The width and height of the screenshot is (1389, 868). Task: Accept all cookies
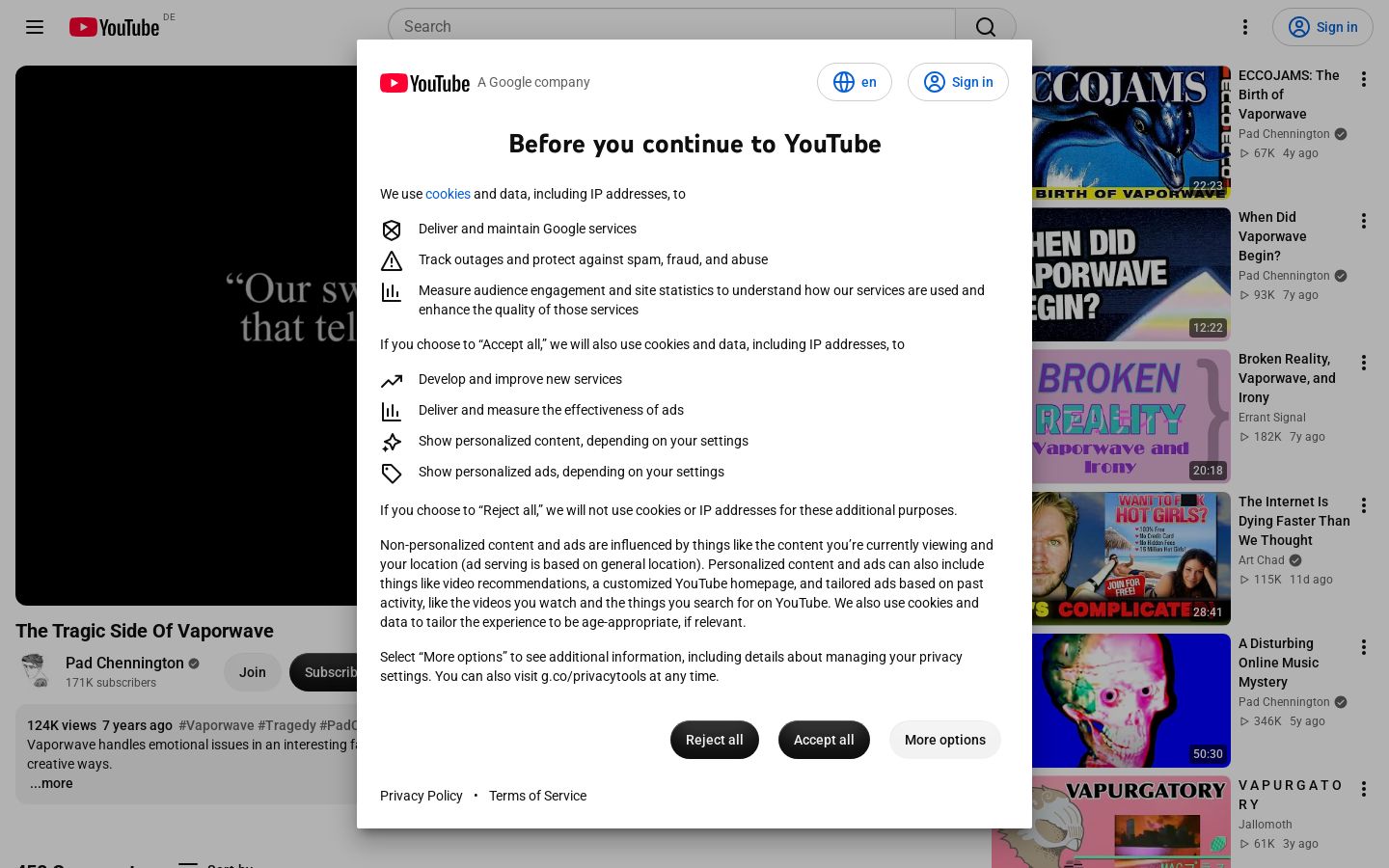pos(824,740)
